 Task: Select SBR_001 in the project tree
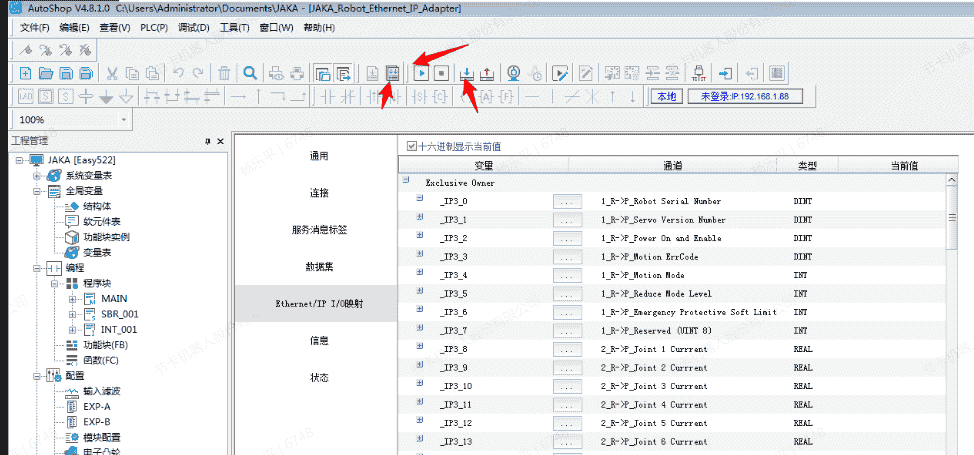coord(118,313)
